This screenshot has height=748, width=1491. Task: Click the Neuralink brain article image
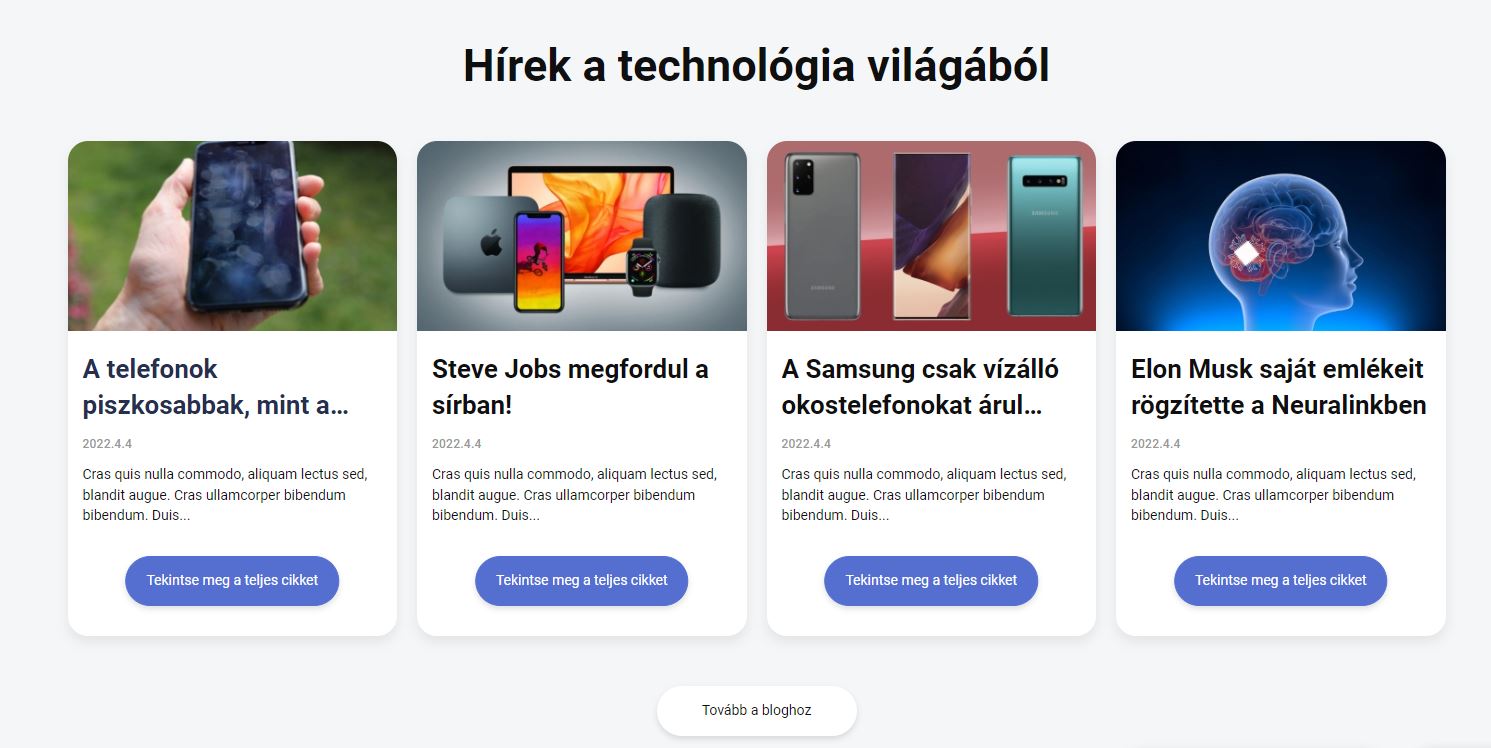(1281, 236)
